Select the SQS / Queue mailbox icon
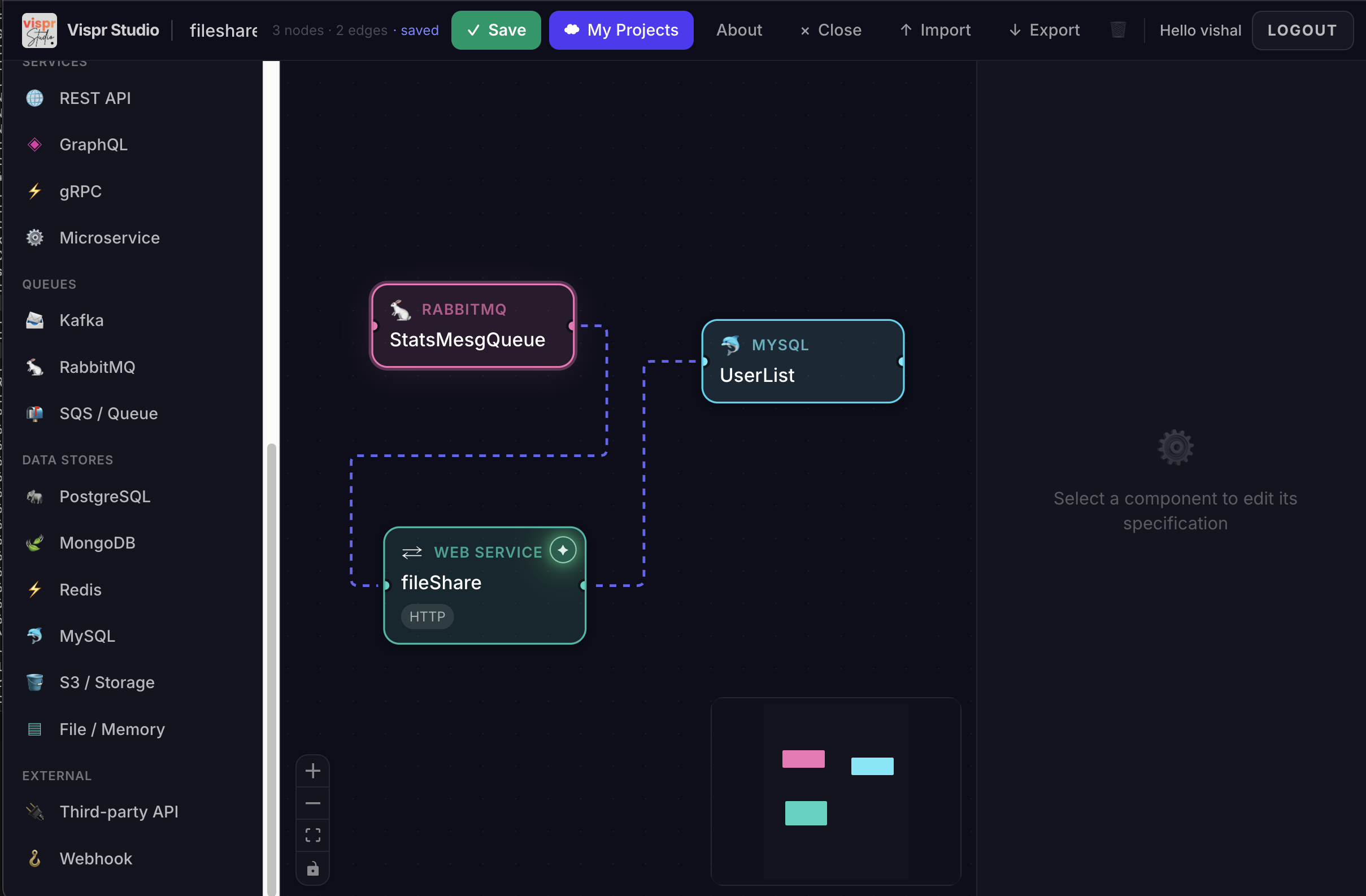The height and width of the screenshot is (896, 1366). click(35, 414)
